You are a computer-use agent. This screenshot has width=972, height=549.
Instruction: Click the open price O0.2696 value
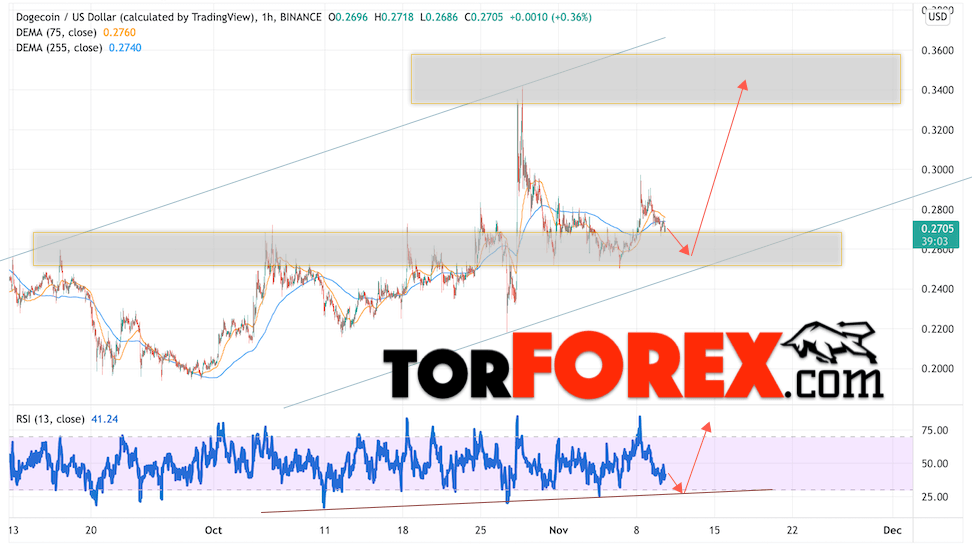pyautogui.click(x=348, y=17)
